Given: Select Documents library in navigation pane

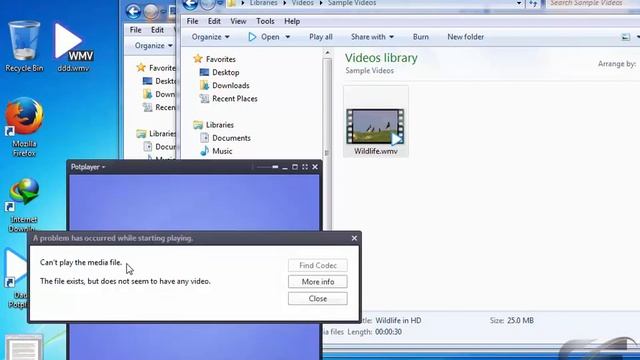Looking at the screenshot, I should [x=231, y=138].
